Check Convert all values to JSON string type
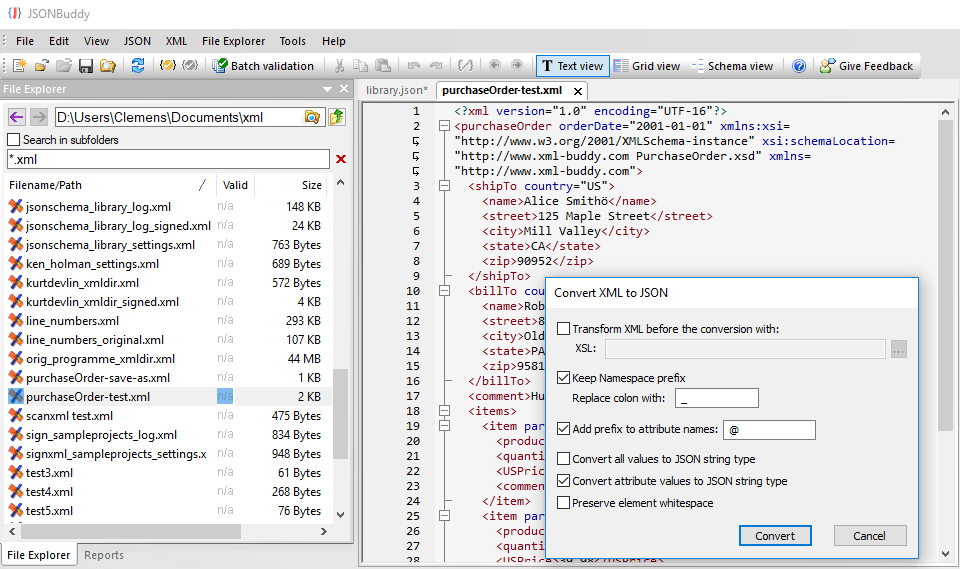Screen dimensions: 960x569 coord(563,459)
